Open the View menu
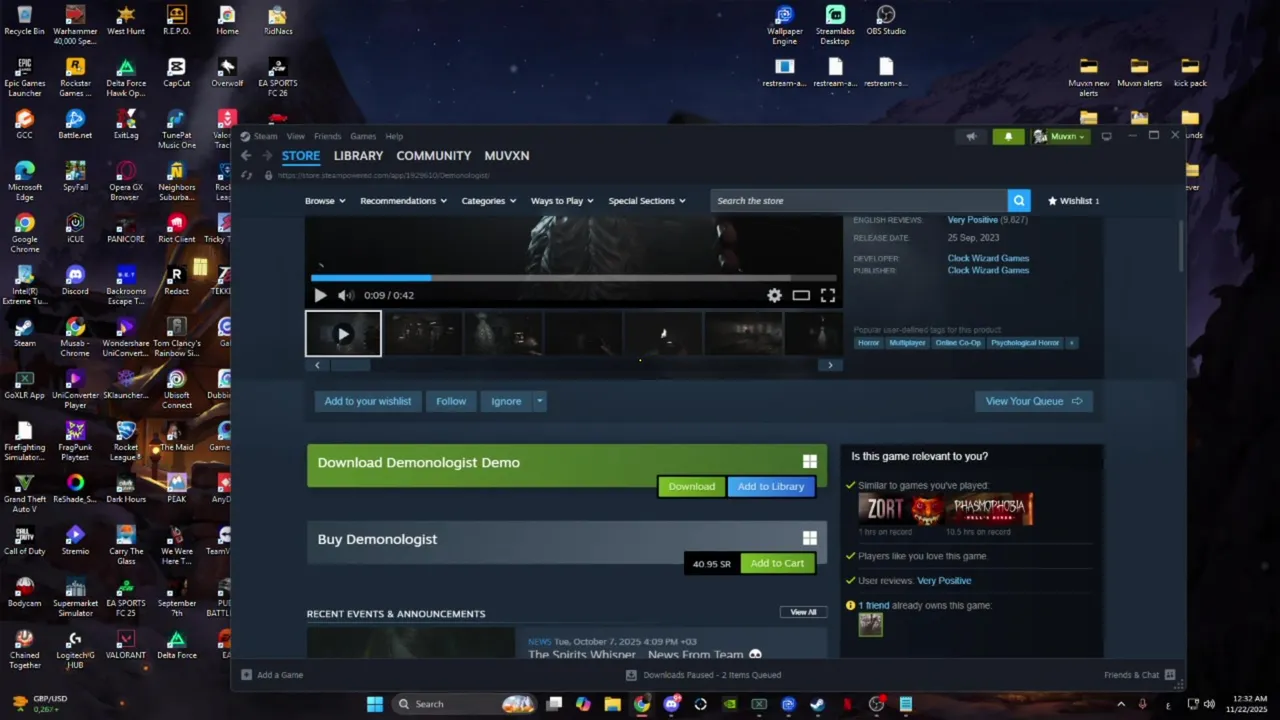Image resolution: width=1280 pixels, height=720 pixels. click(295, 136)
